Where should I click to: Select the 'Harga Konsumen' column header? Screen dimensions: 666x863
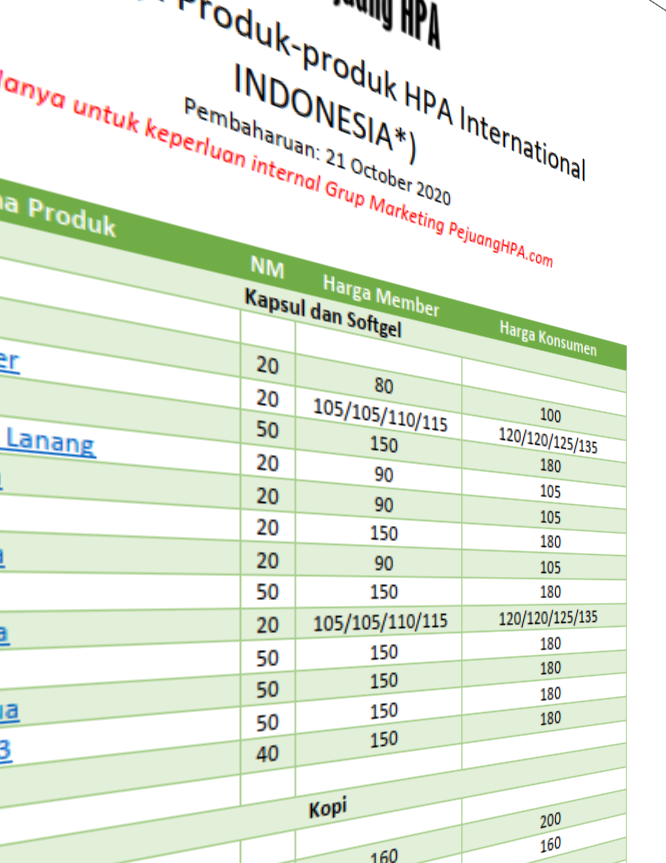[548, 338]
